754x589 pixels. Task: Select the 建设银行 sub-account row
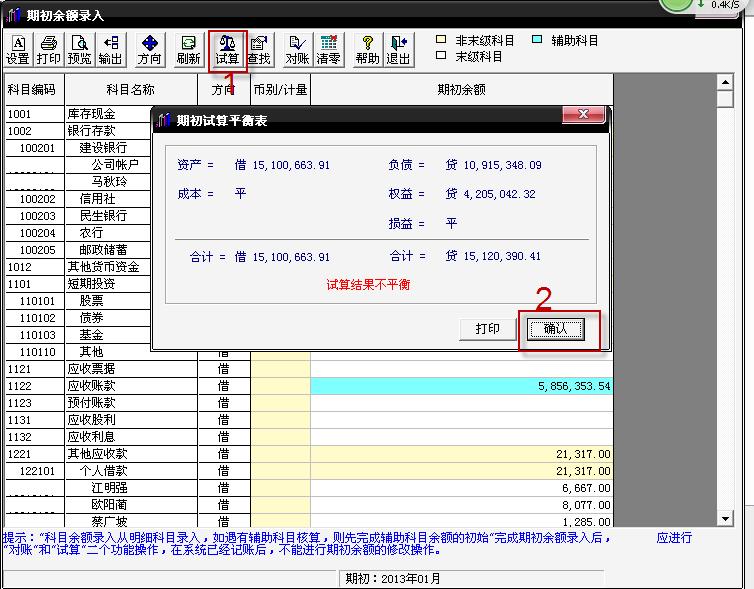click(x=78, y=148)
